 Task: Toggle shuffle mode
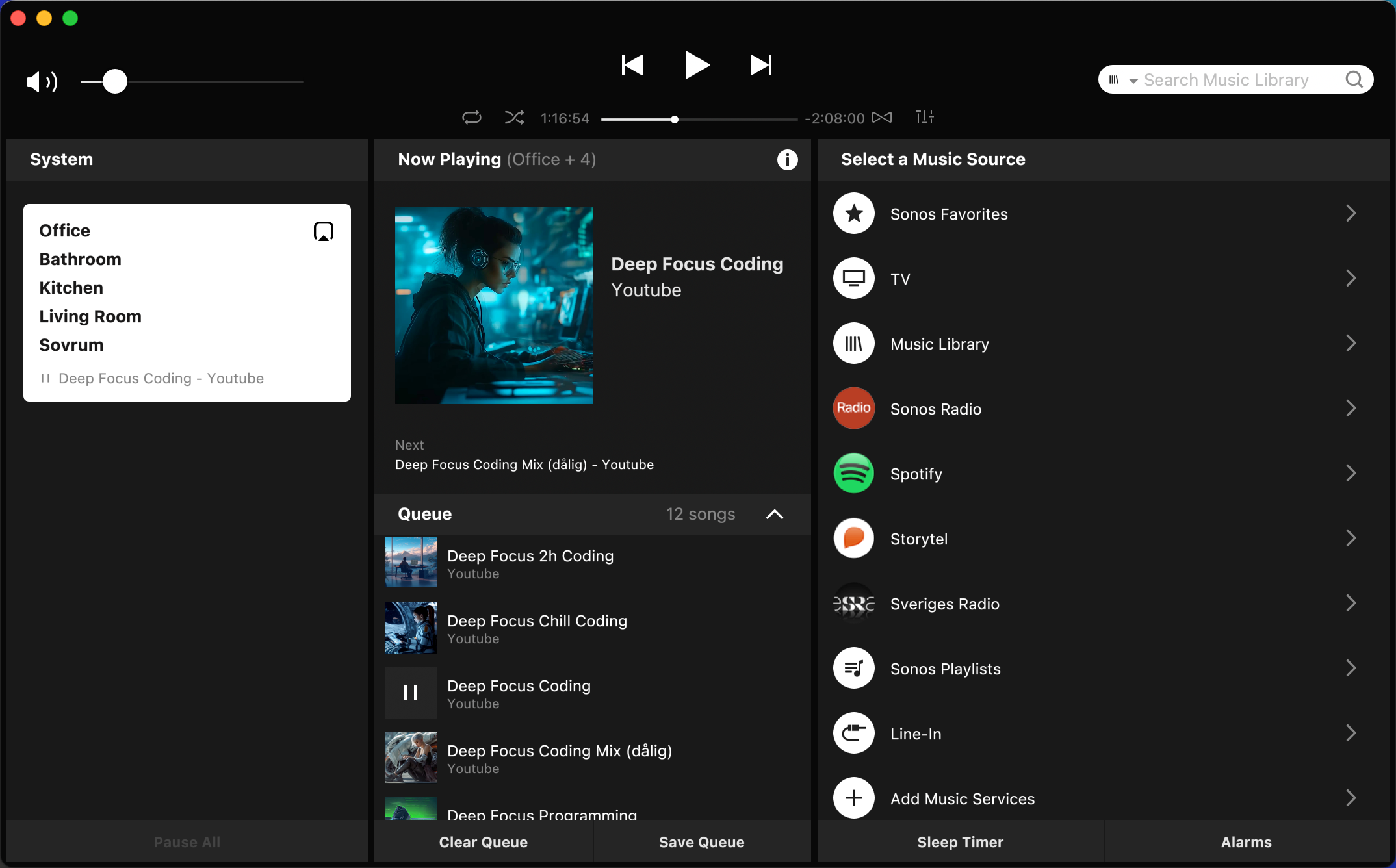(x=514, y=118)
